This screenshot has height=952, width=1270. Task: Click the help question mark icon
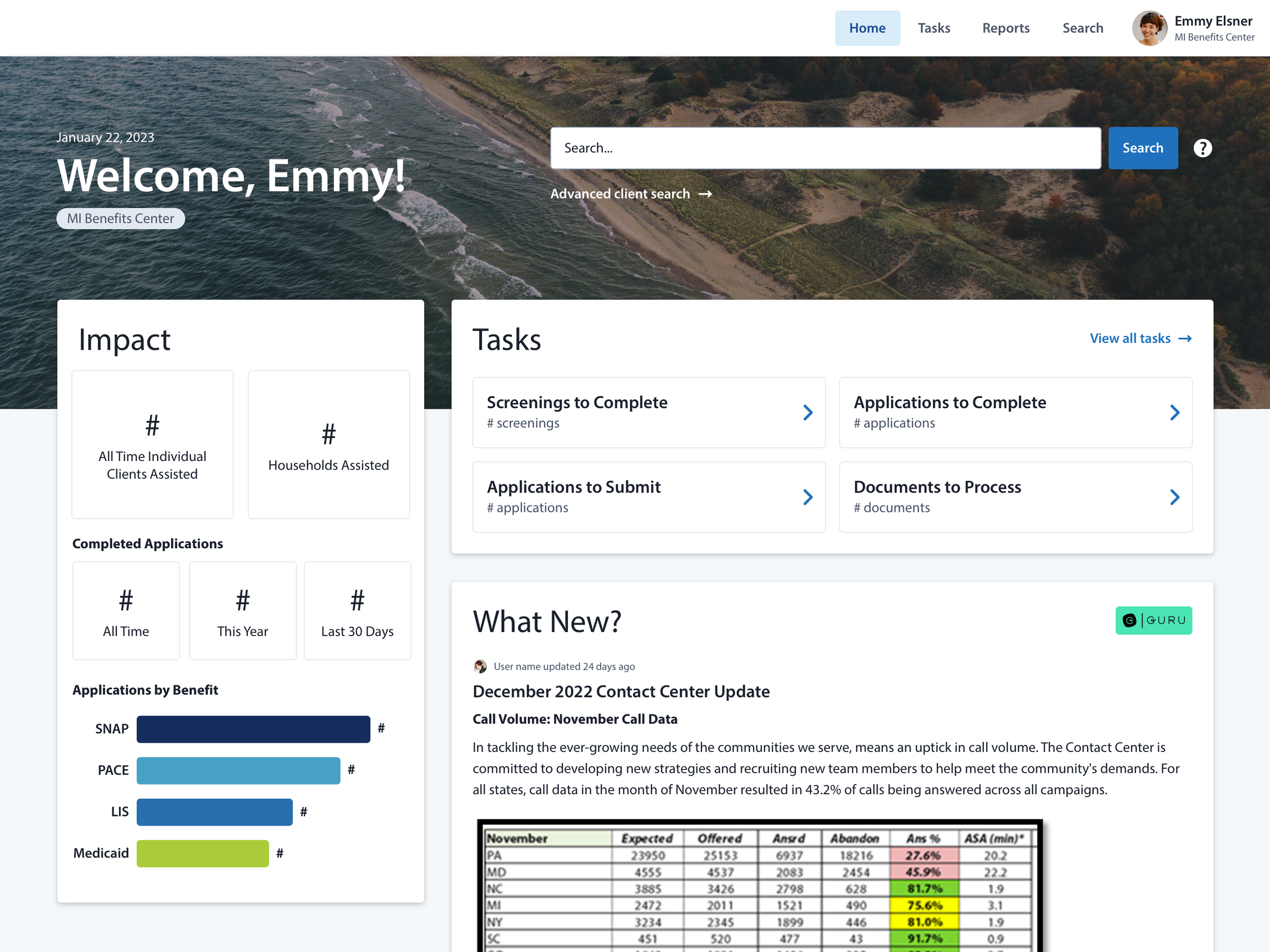pyautogui.click(x=1202, y=148)
